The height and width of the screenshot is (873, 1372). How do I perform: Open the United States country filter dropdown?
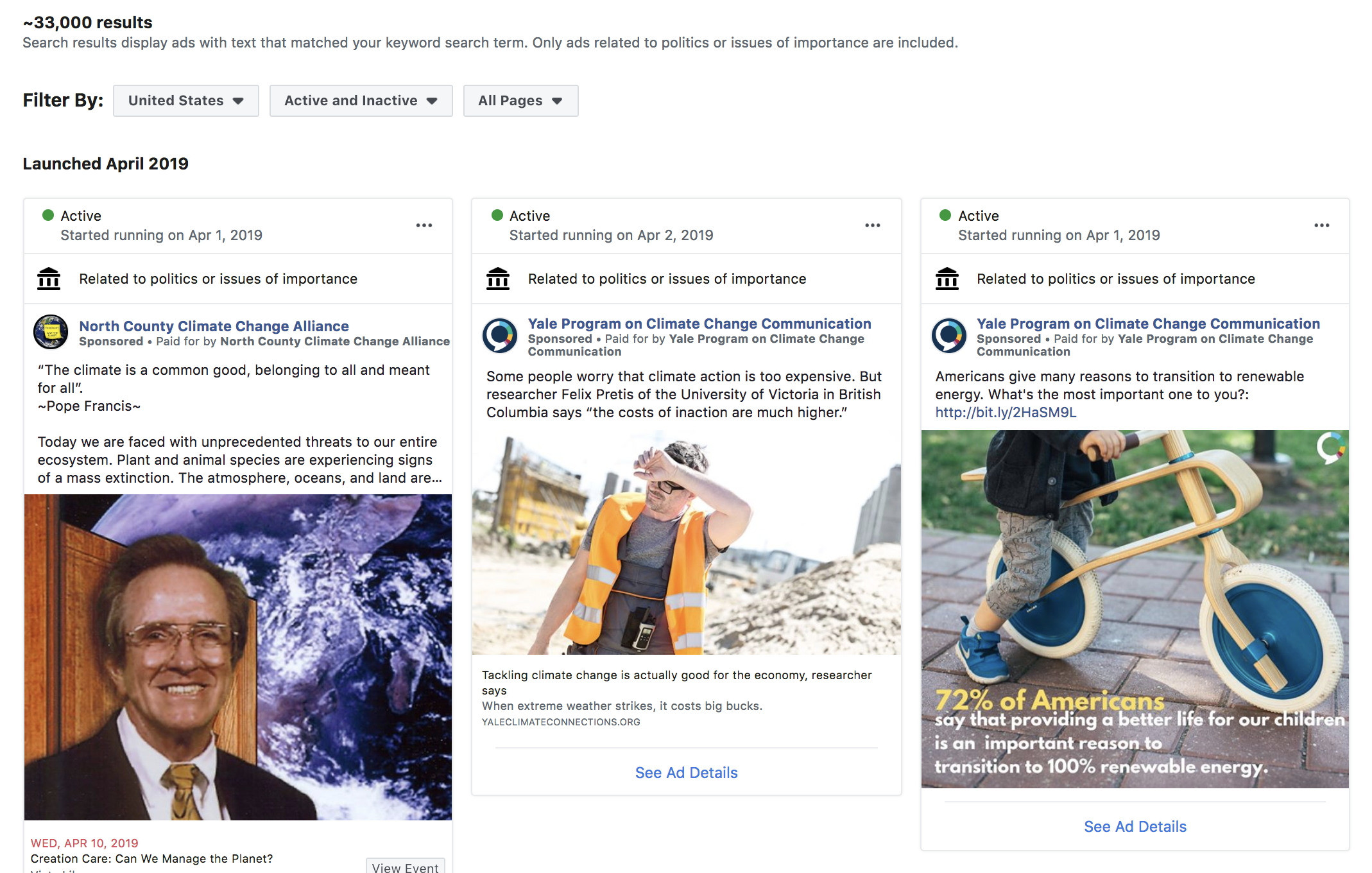[x=185, y=101]
